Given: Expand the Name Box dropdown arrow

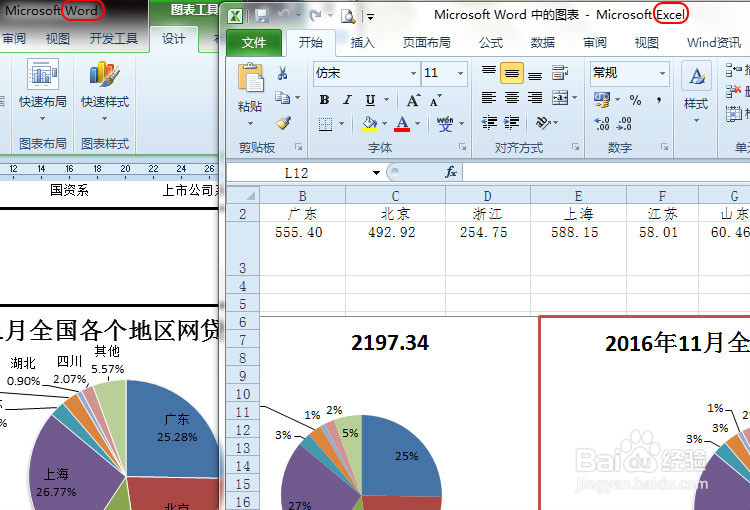Looking at the screenshot, I should pyautogui.click(x=376, y=173).
